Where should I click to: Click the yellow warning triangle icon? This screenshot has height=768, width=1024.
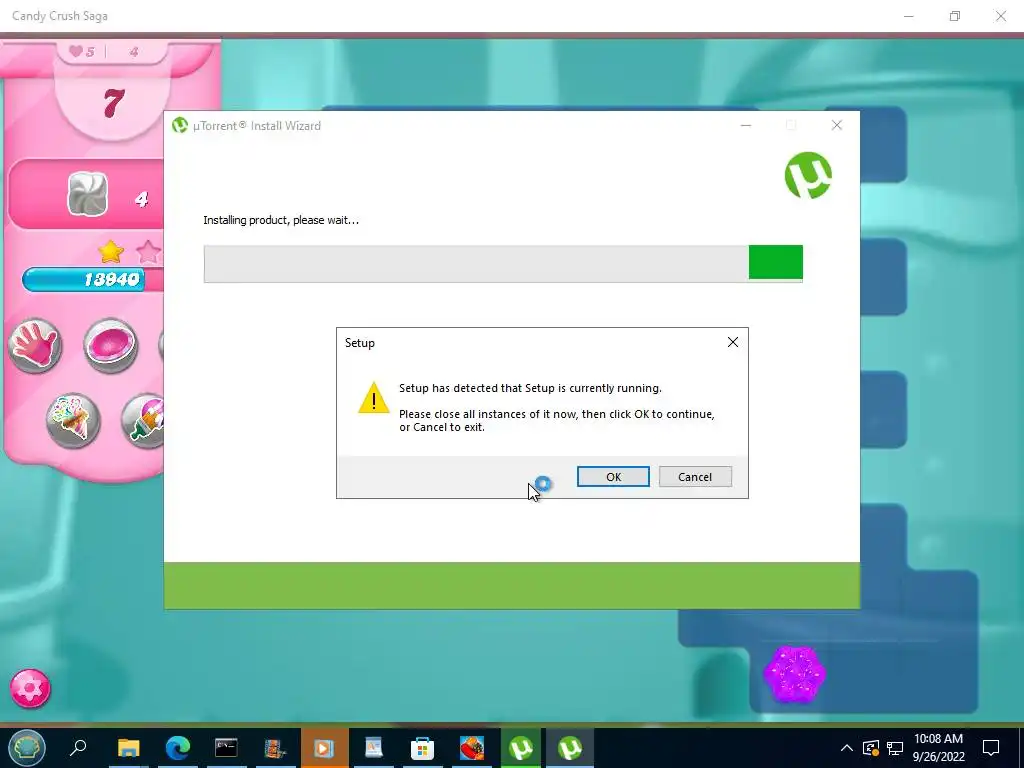pos(374,398)
